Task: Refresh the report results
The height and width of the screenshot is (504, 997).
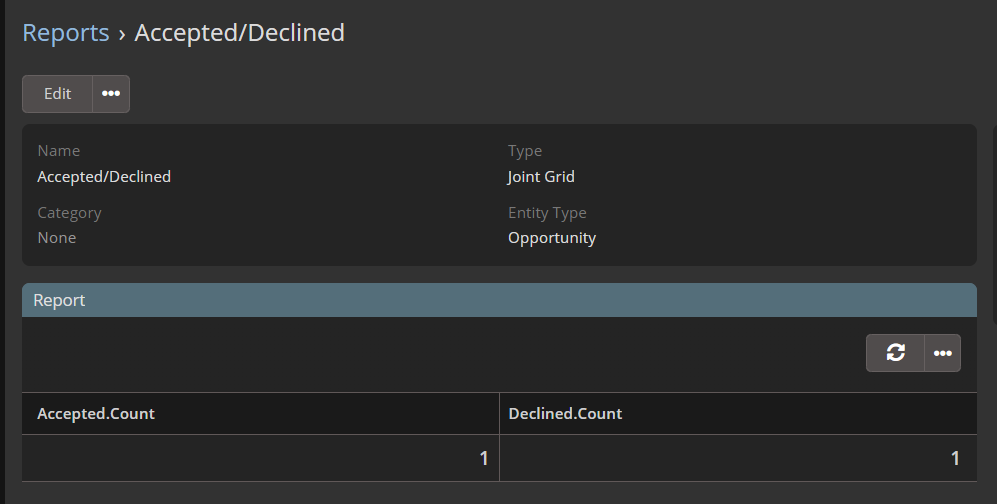Action: [895, 353]
